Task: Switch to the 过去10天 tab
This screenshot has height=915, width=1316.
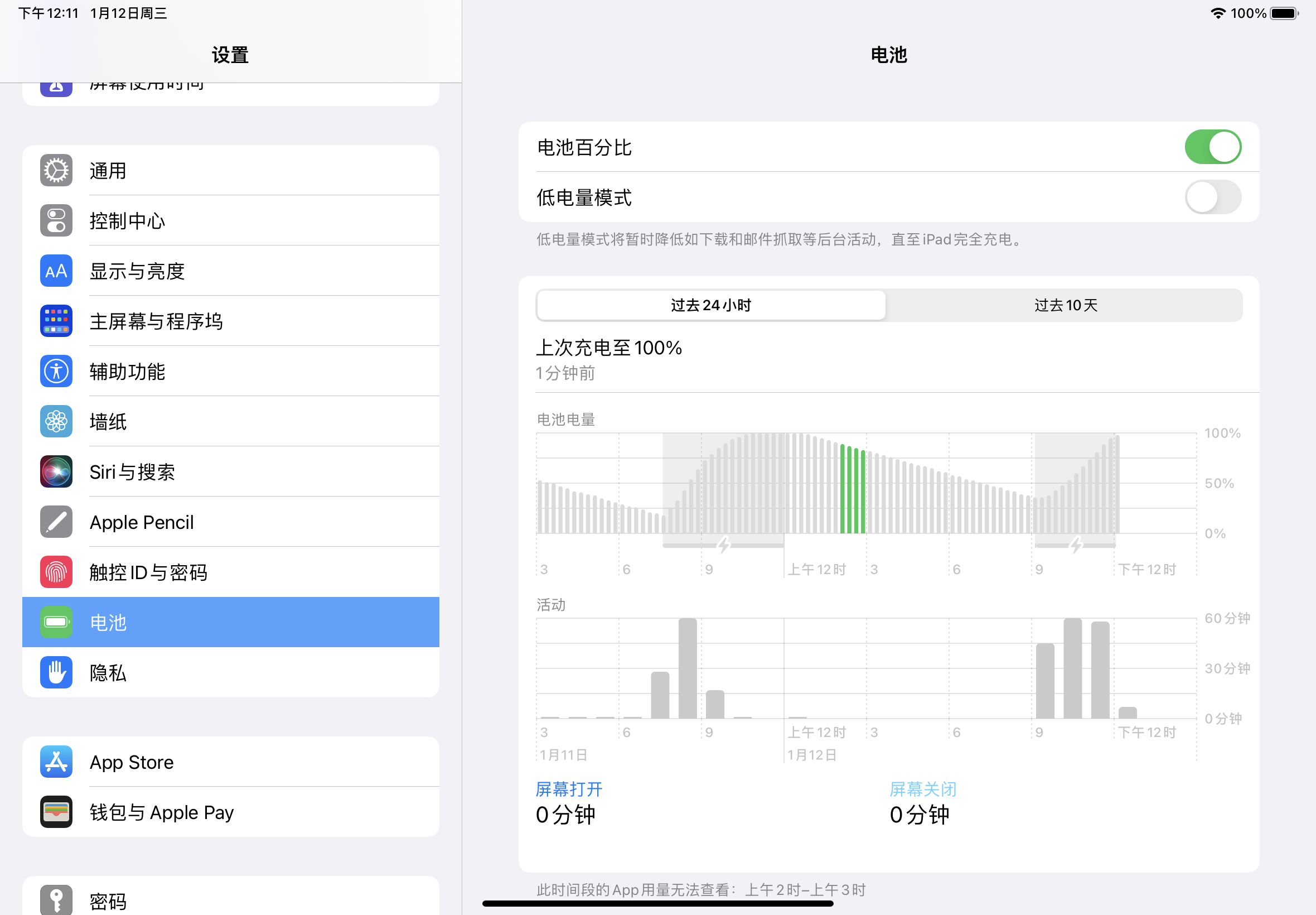Action: 1065,305
